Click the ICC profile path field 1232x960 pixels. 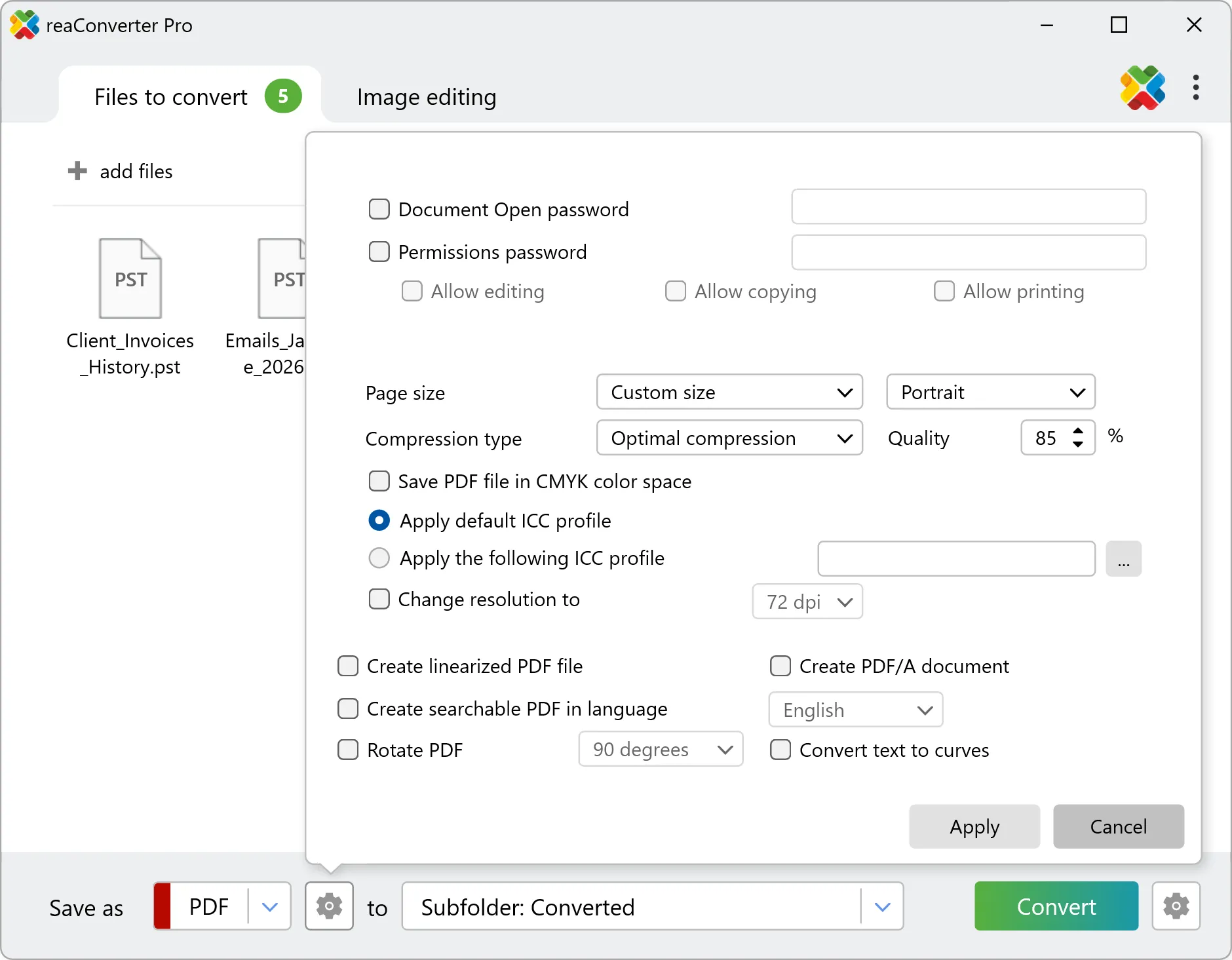[956, 558]
